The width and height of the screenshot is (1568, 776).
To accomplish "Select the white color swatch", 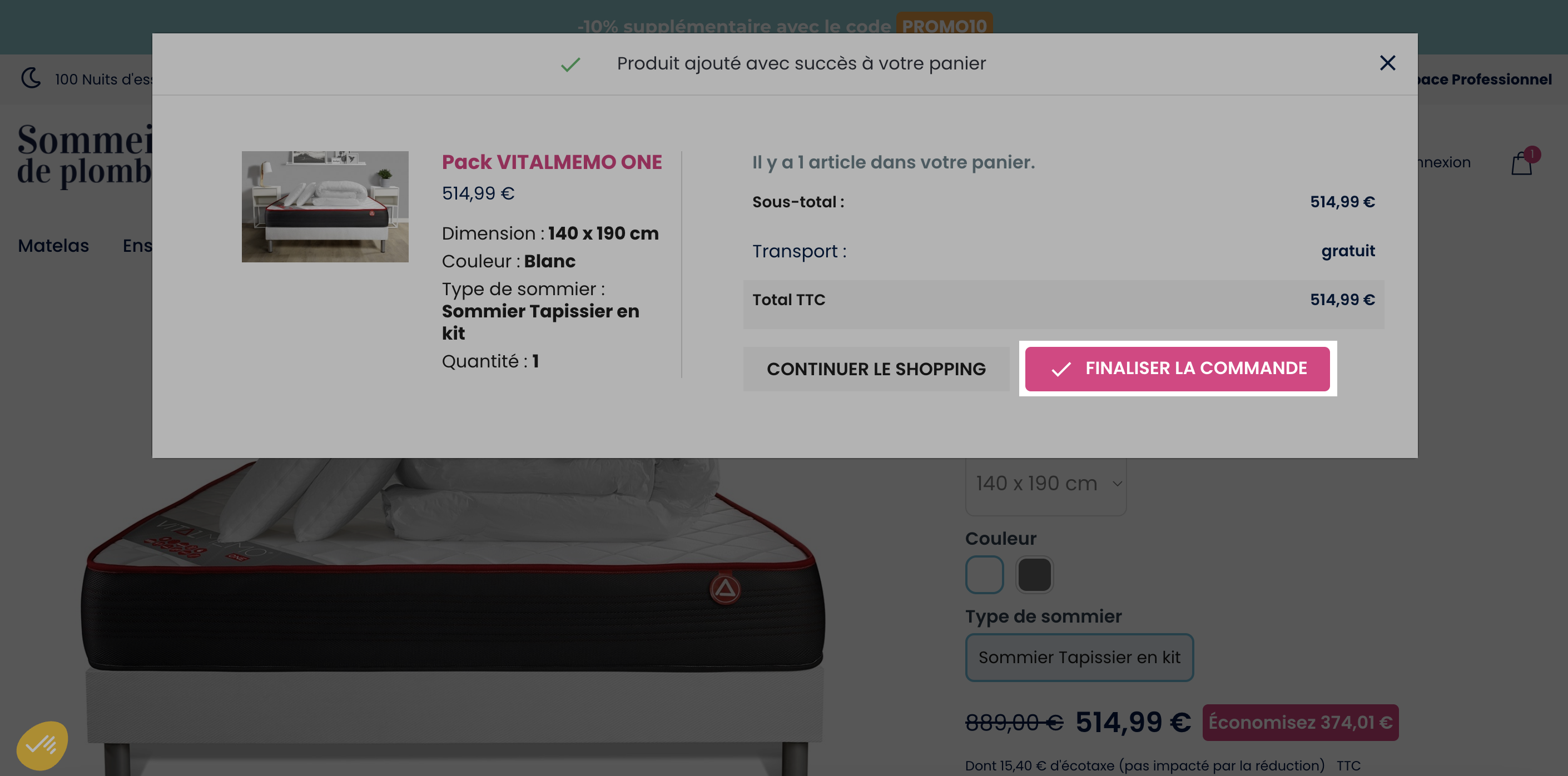I will click(x=984, y=574).
